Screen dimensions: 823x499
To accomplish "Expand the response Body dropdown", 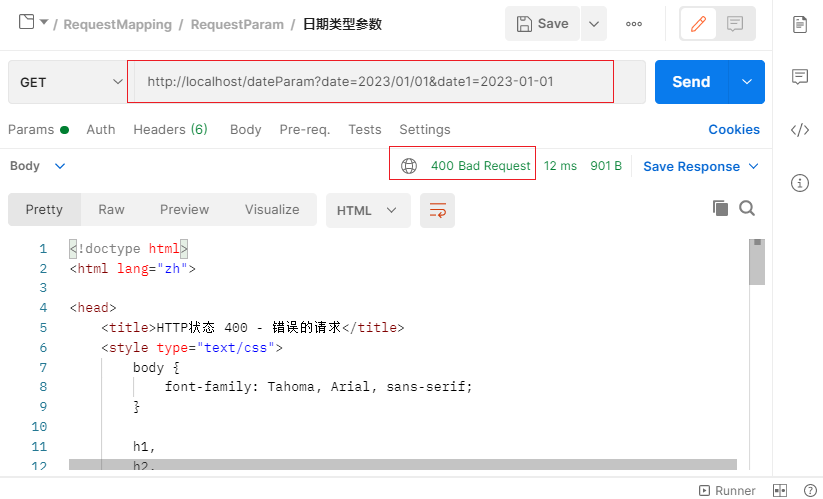I will click(37, 166).
